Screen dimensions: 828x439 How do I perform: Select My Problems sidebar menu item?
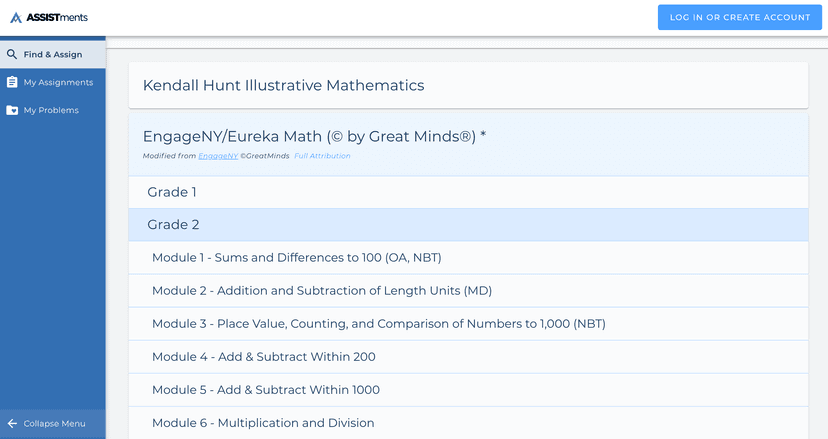click(x=51, y=110)
